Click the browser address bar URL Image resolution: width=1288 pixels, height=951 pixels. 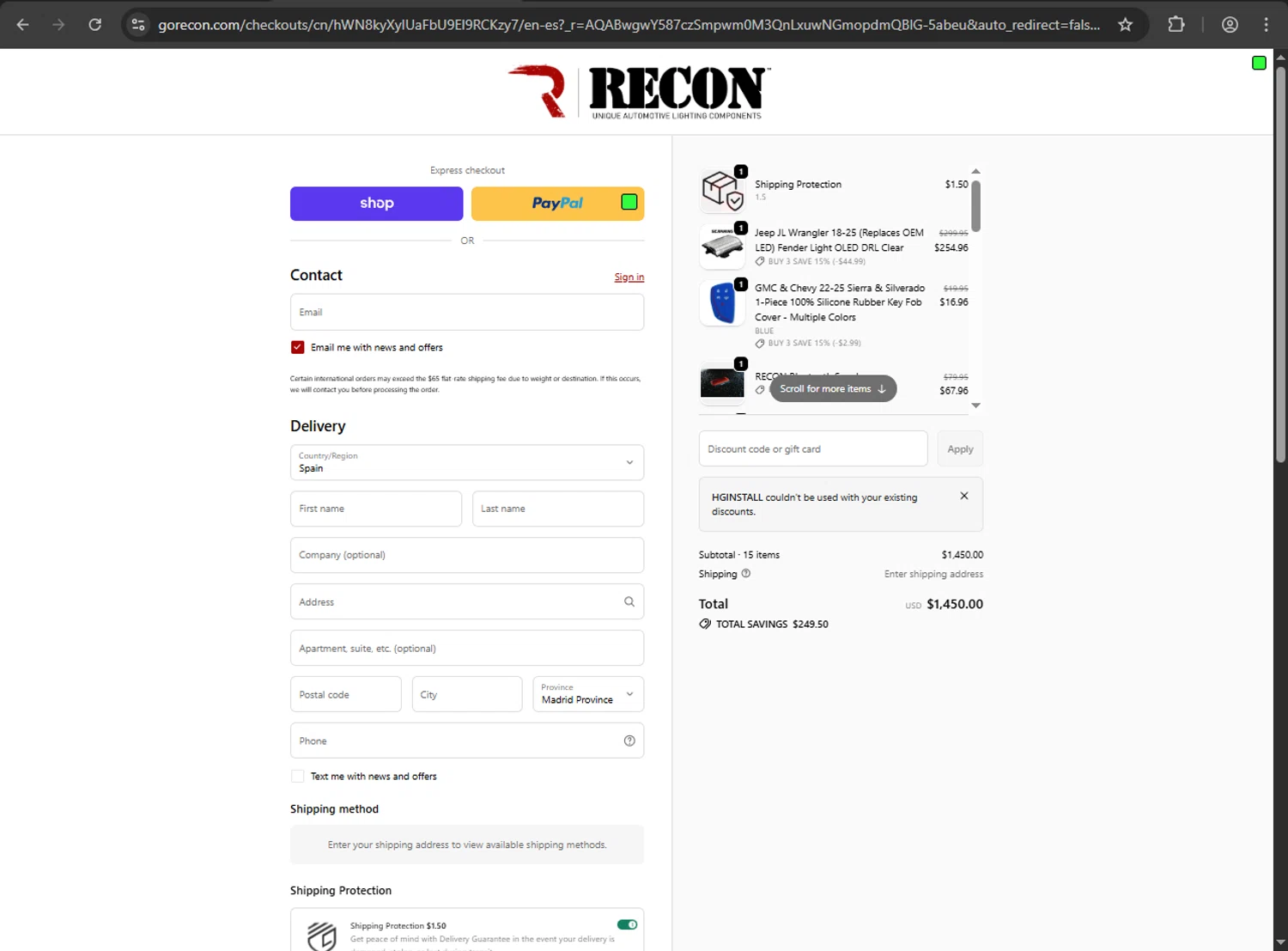point(629,25)
